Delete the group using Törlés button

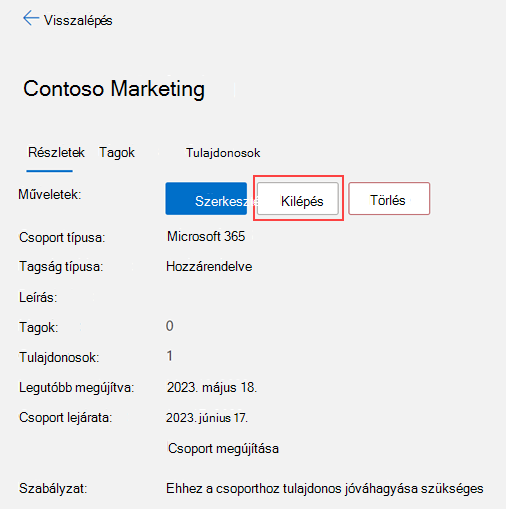[x=389, y=199]
